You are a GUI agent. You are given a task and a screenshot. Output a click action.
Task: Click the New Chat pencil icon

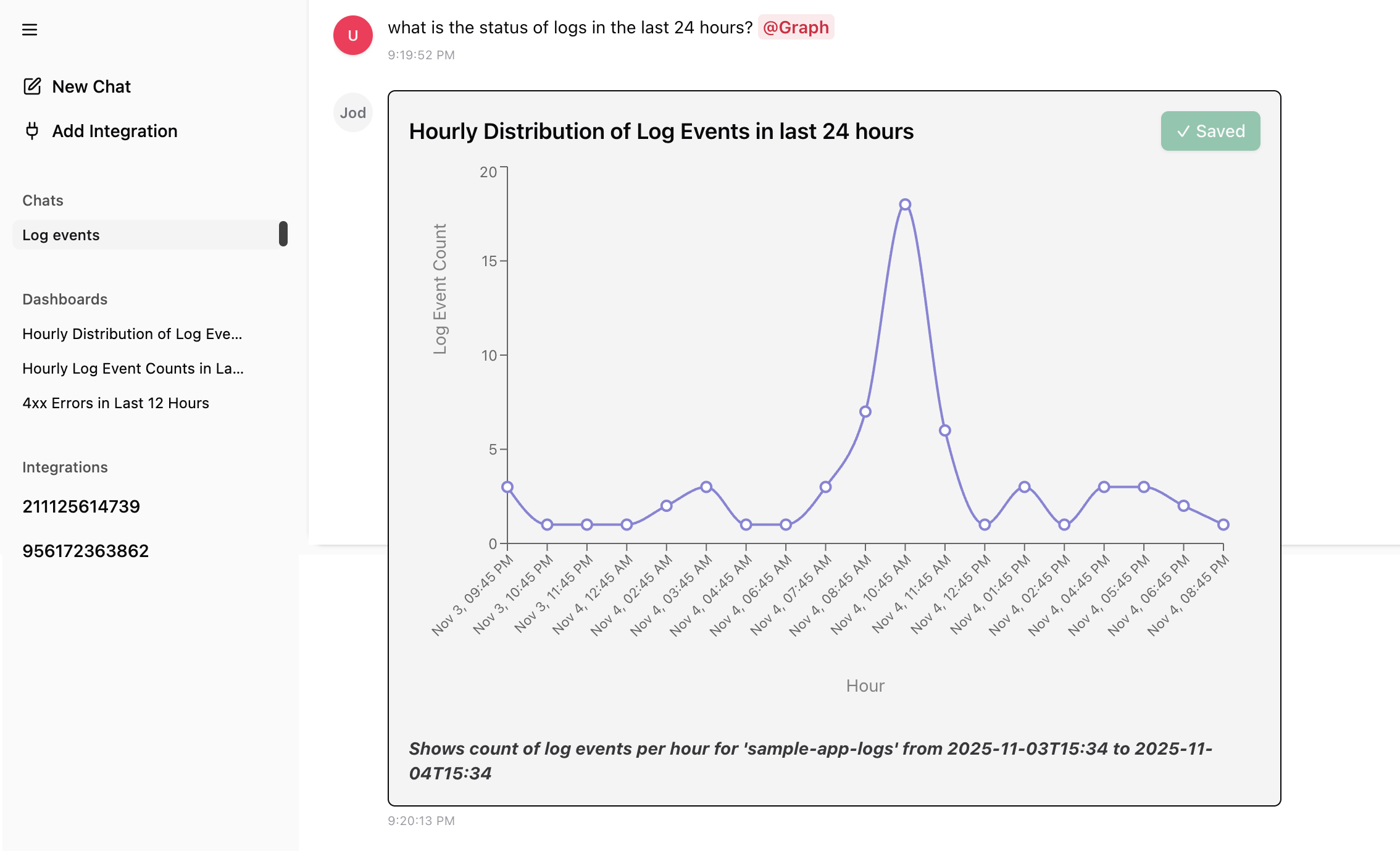(x=32, y=86)
